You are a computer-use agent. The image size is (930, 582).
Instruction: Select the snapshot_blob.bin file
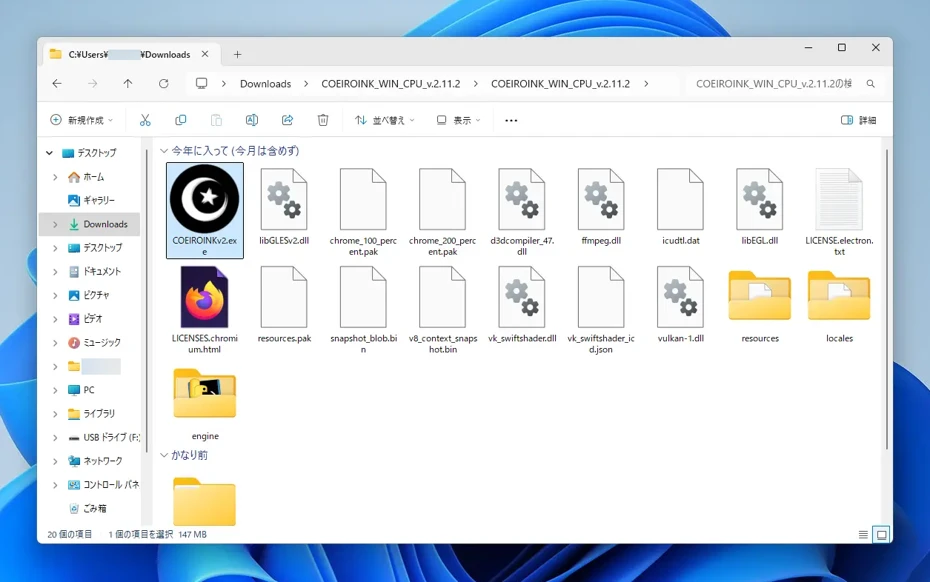click(x=363, y=309)
